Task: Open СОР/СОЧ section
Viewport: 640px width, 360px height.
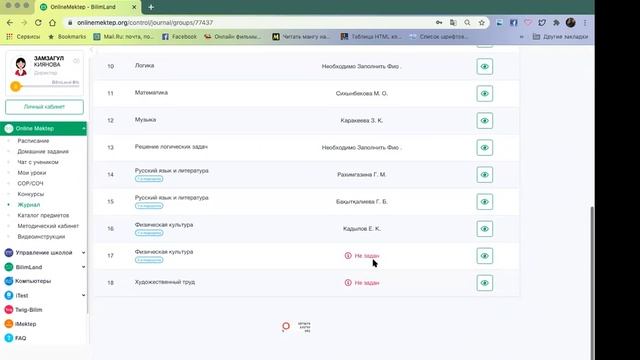Action: [30, 183]
